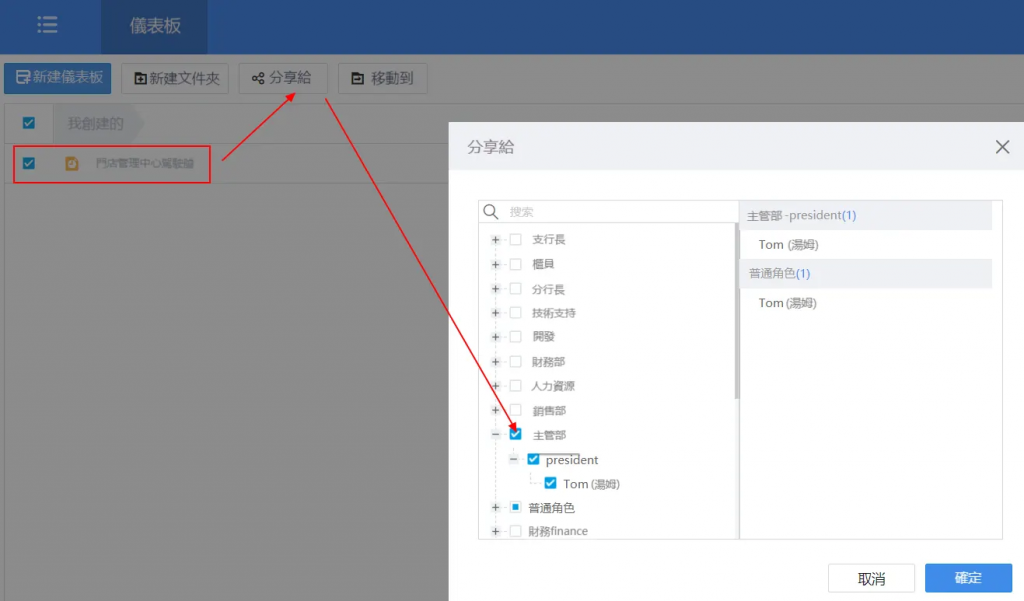Click the orange dashboard file icon
The image size is (1024, 601).
[x=72, y=163]
